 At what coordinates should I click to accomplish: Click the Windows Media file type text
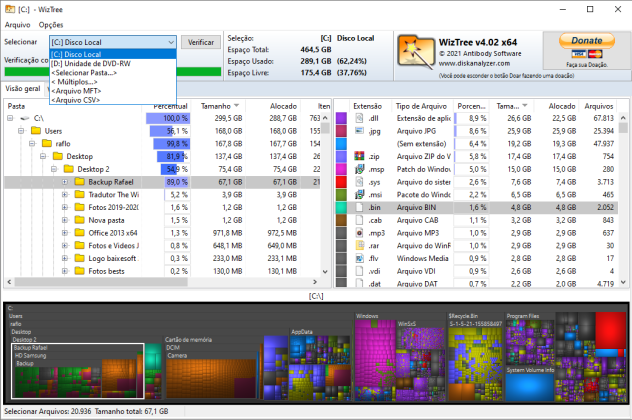422,258
